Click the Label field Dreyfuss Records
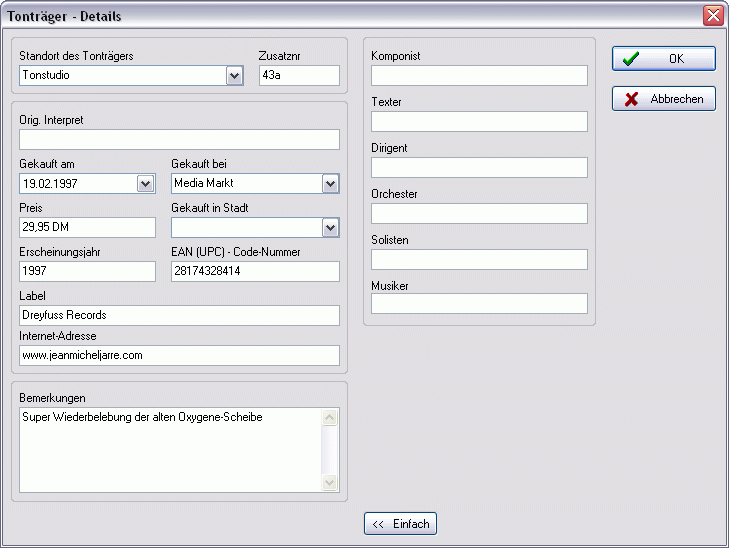 pyautogui.click(x=179, y=315)
